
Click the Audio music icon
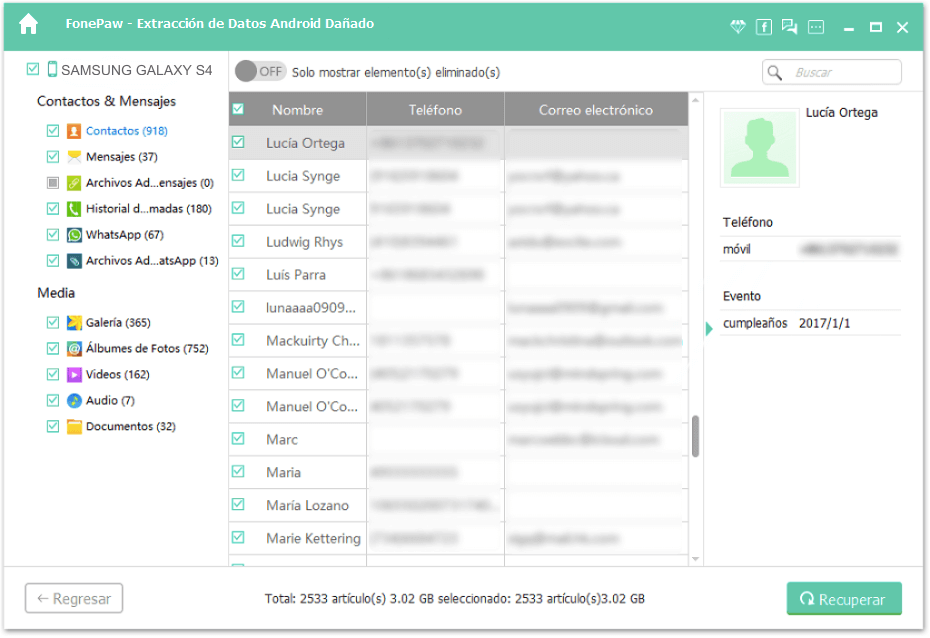coord(74,401)
